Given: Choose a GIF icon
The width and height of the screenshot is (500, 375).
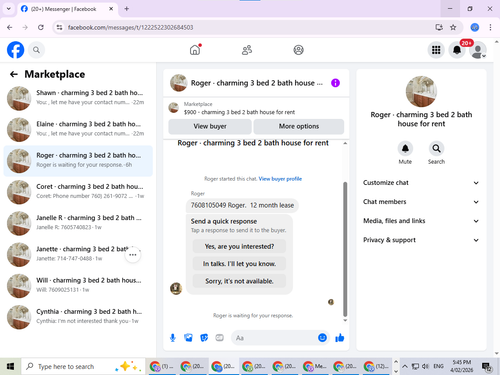Looking at the screenshot, I should [x=219, y=338].
